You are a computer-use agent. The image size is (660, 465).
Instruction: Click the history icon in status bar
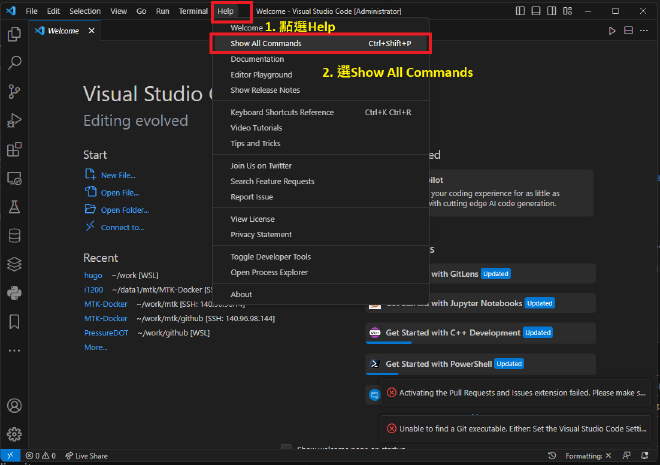pyautogui.click(x=552, y=456)
